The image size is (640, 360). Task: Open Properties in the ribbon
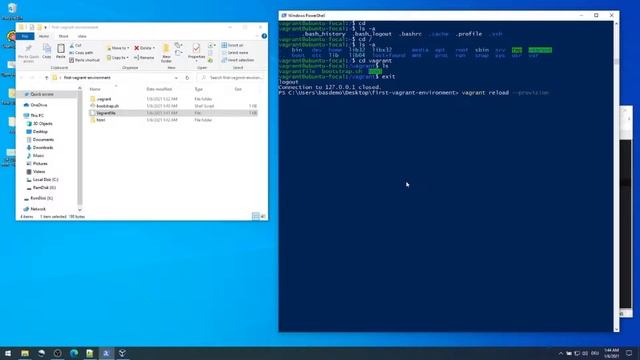tap(196, 52)
